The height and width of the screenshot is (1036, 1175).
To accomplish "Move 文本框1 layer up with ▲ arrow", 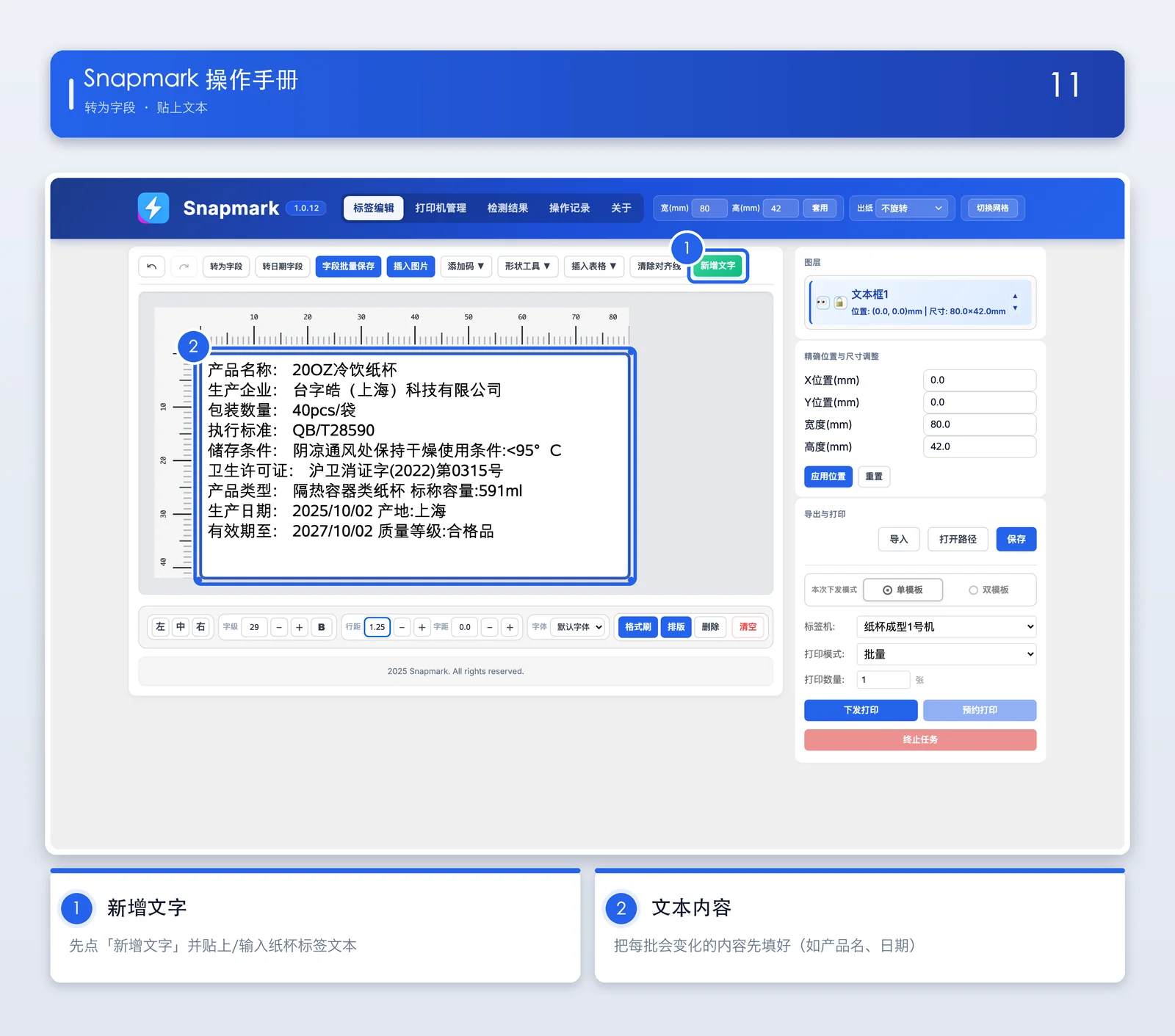I will coord(1015,296).
